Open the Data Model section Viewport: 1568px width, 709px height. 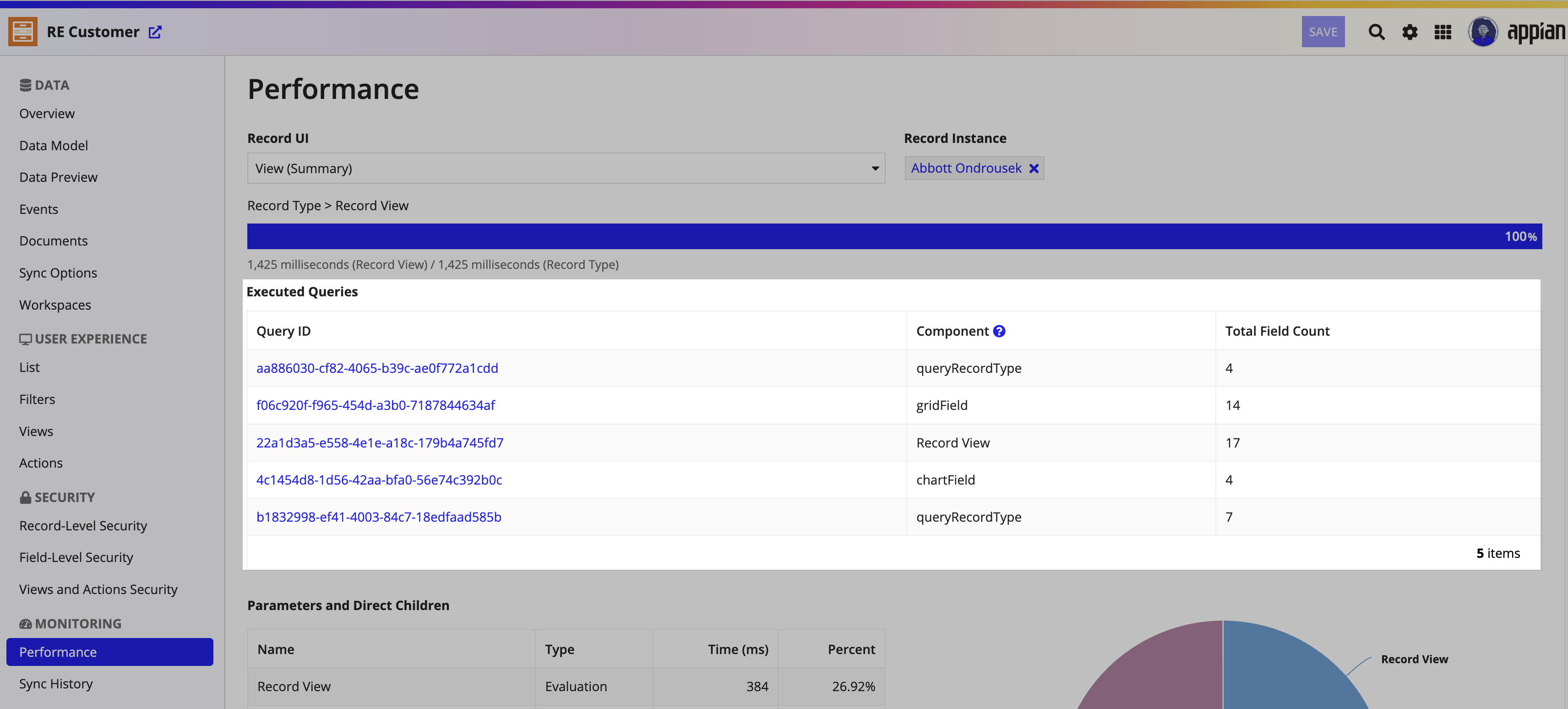pos(54,146)
